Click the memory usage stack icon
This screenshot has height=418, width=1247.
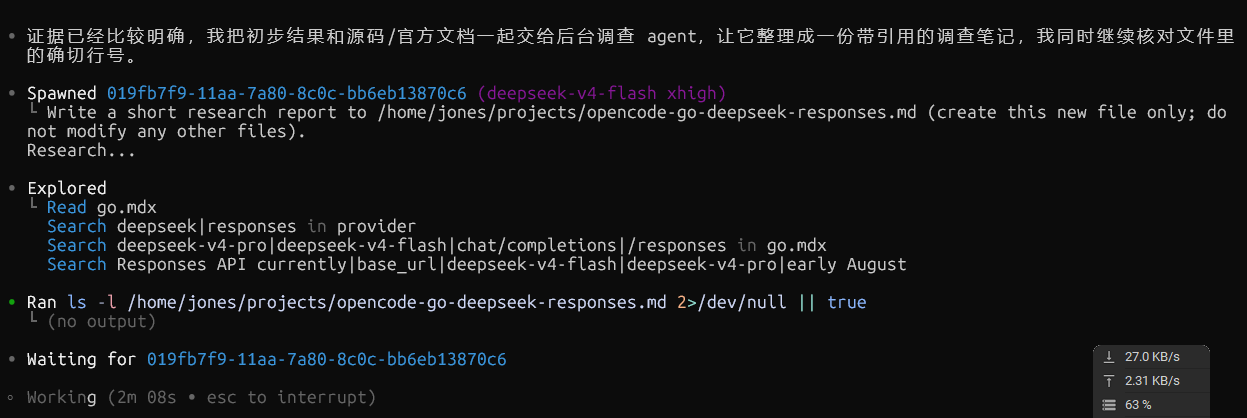coord(1108,405)
